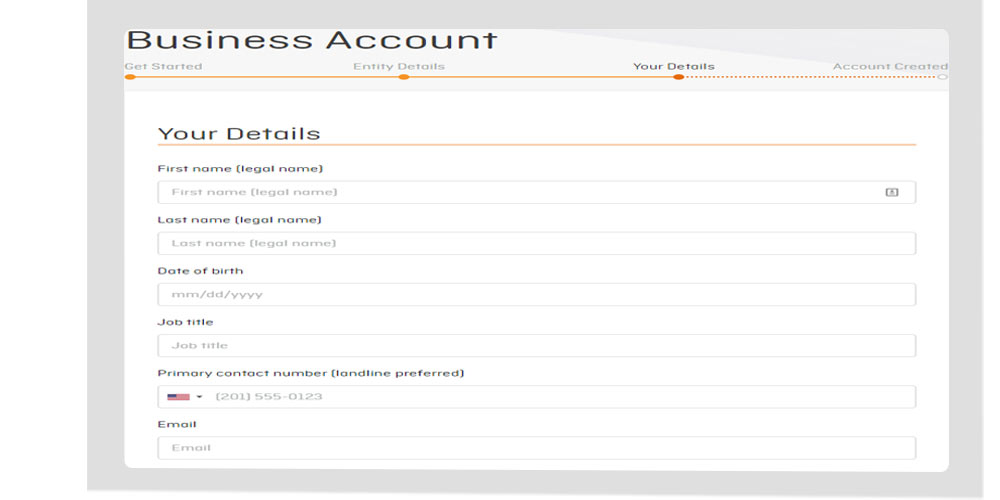The height and width of the screenshot is (500, 1000).
Task: Click the autofill contact icon in First name field
Action: [x=892, y=192]
